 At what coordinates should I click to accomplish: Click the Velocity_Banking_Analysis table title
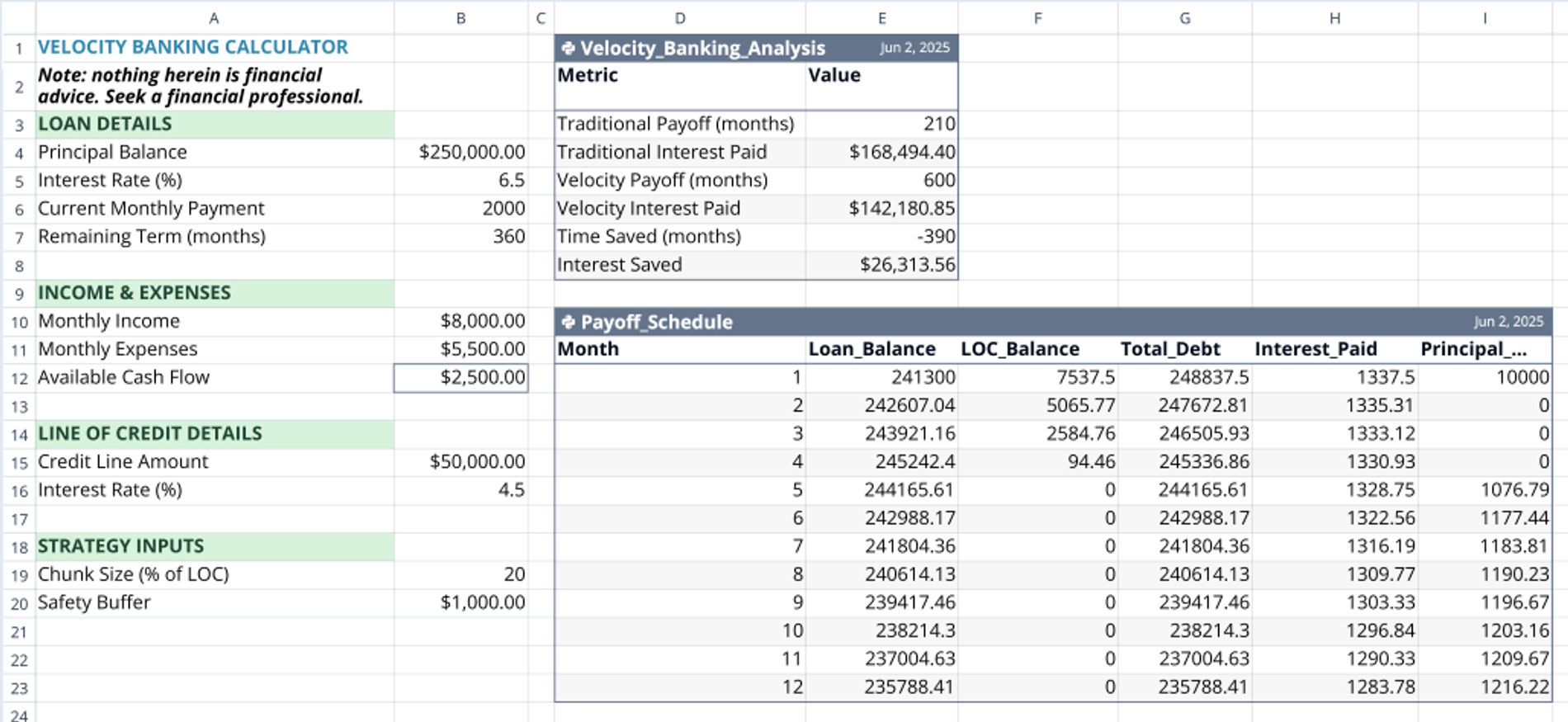point(702,48)
